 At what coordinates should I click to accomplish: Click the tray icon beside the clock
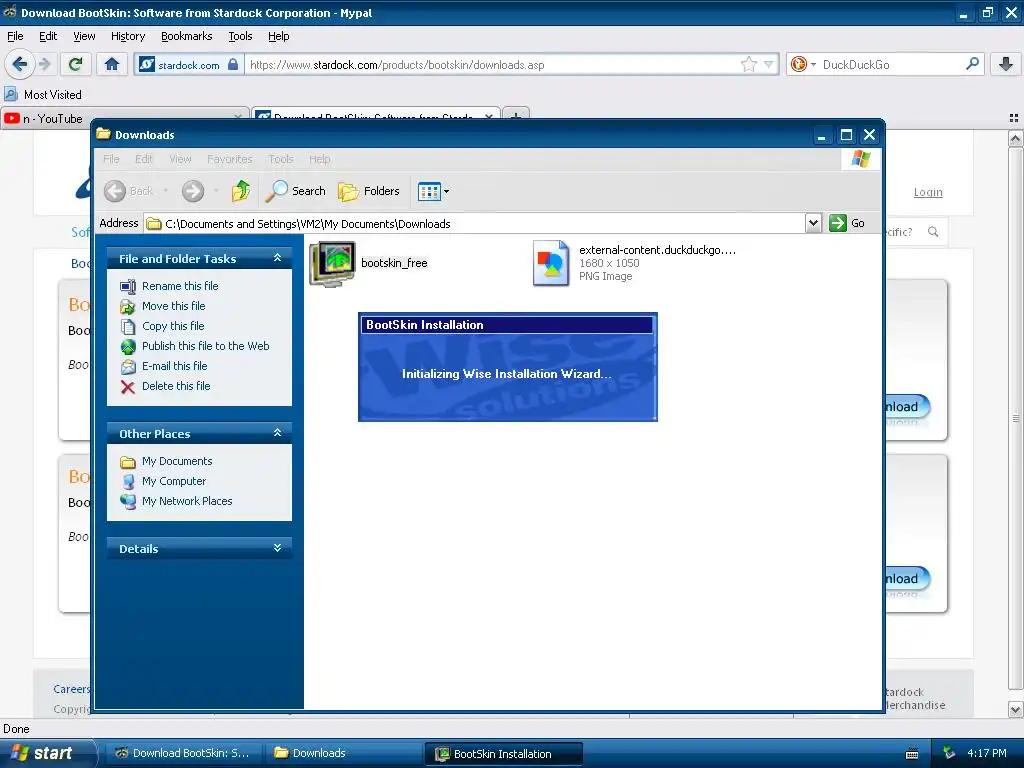[950, 753]
